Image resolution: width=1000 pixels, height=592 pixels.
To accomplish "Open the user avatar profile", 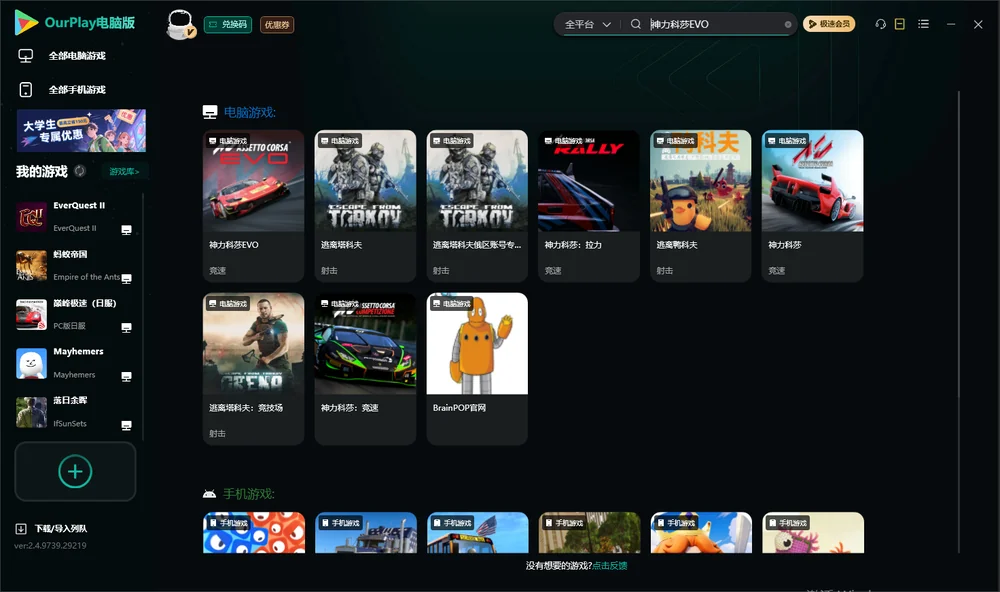I will click(180, 25).
